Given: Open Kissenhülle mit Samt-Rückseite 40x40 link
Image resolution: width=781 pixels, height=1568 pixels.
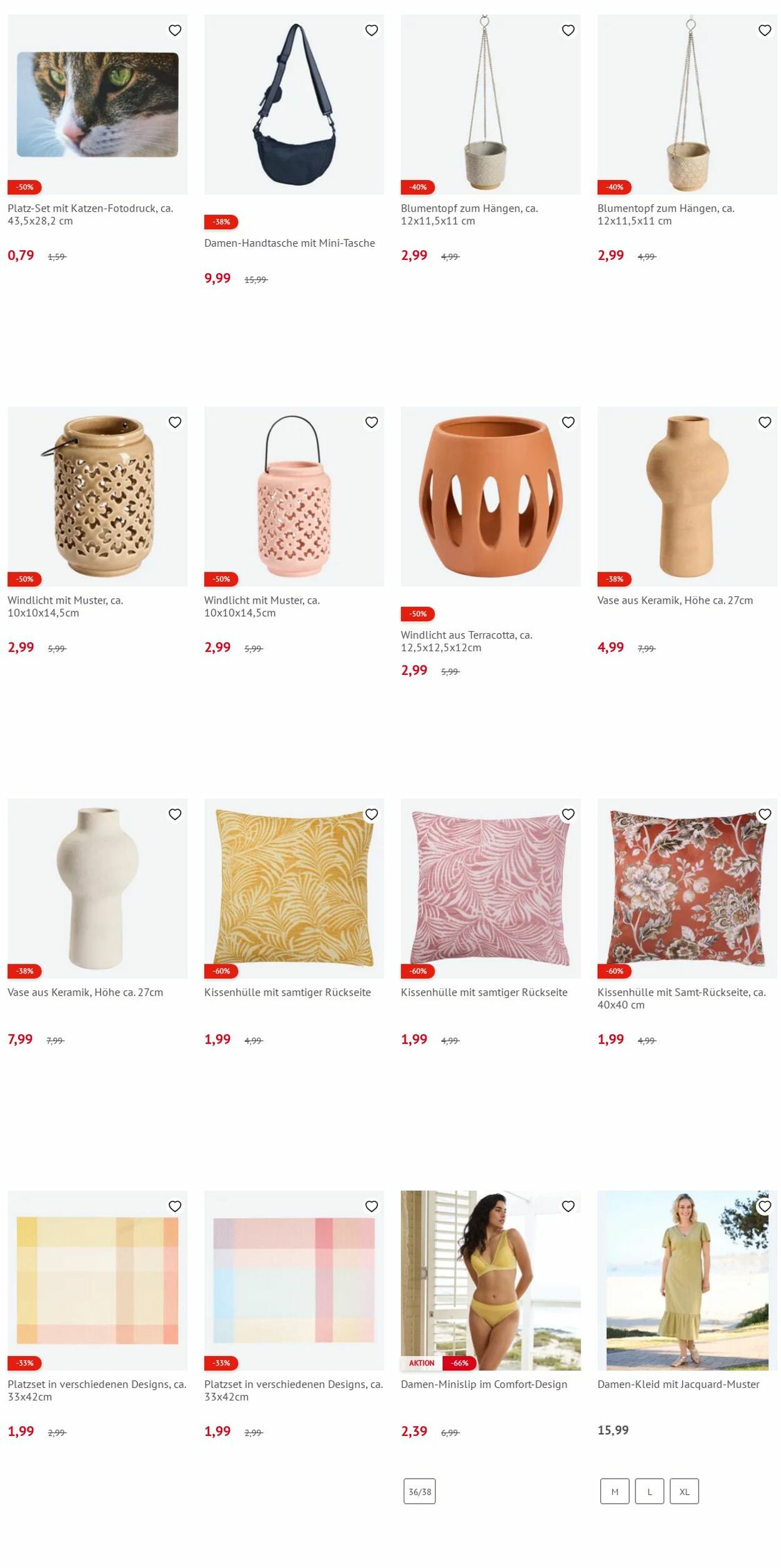Looking at the screenshot, I should coord(682,998).
